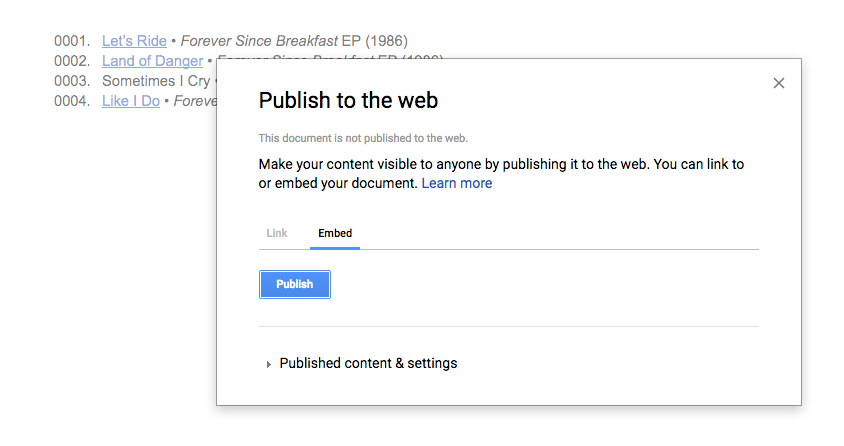
Task: Click the Sometimes I Cry text
Action: 156,81
